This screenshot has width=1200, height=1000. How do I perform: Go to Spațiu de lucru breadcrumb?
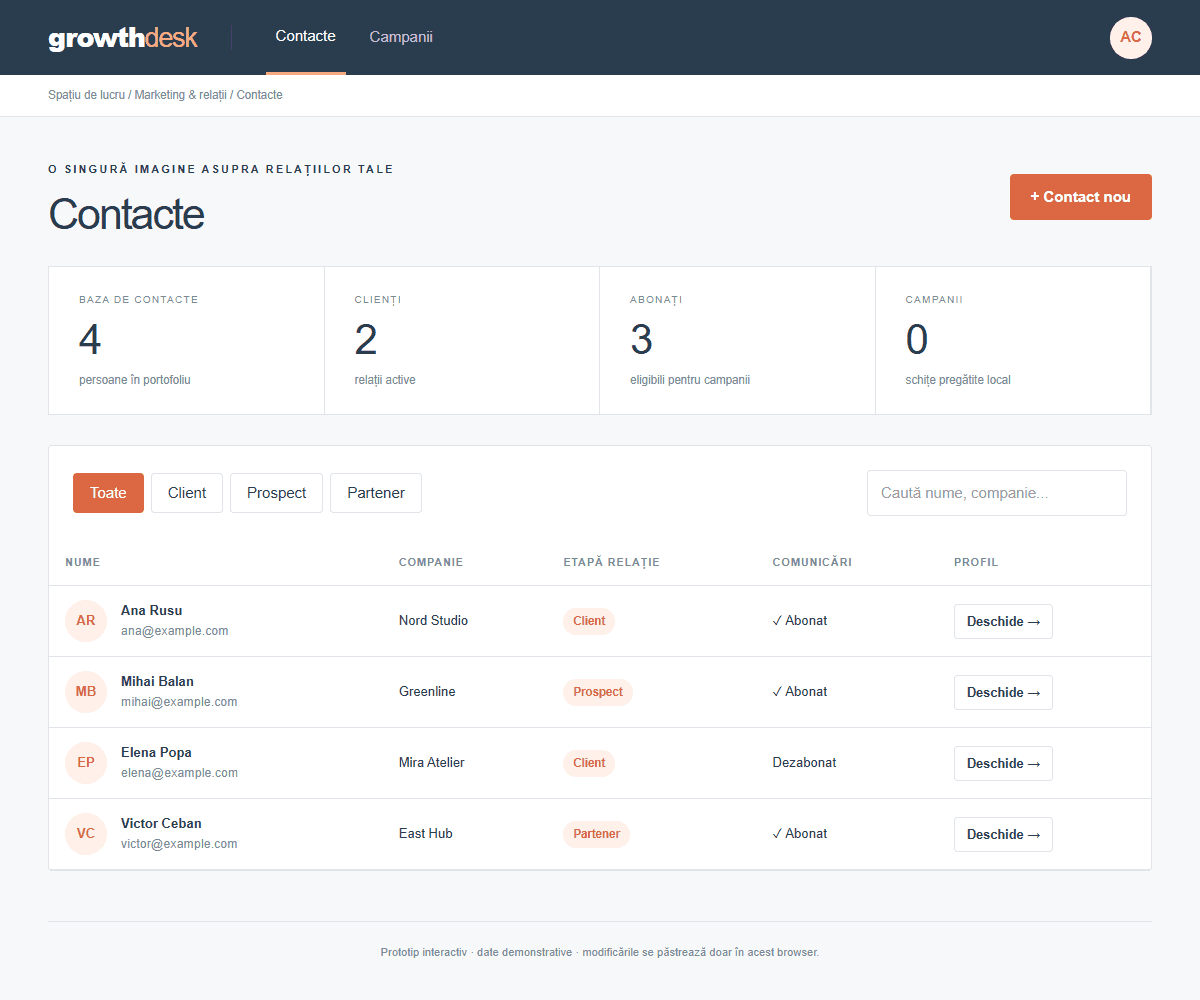[87, 95]
